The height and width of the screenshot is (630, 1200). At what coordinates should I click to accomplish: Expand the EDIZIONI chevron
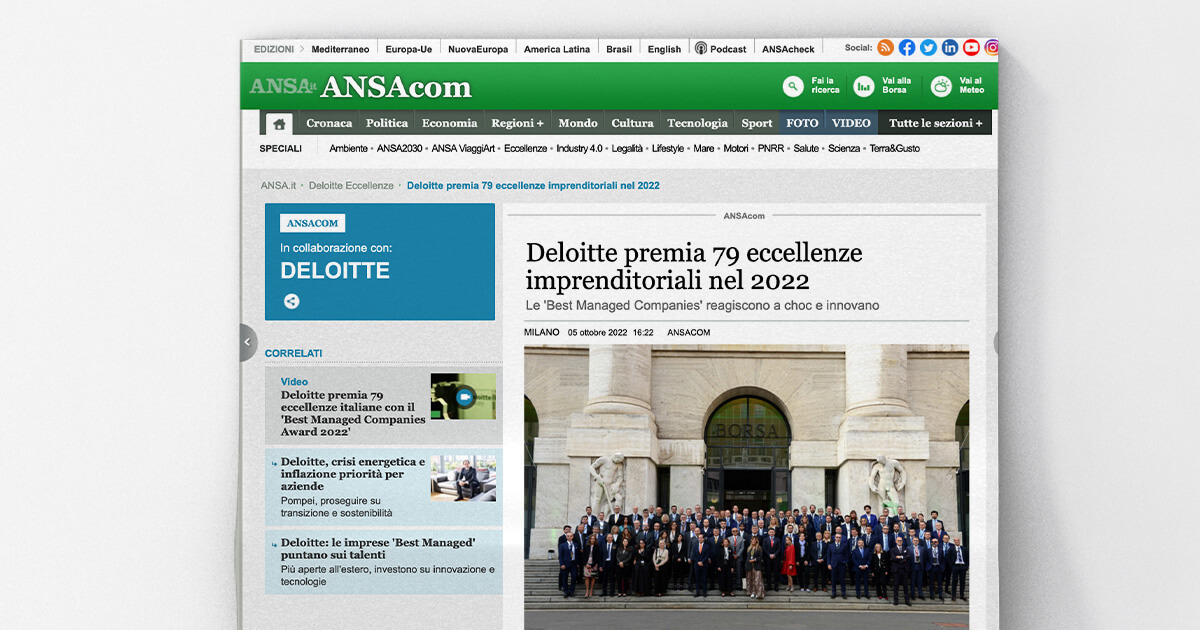pos(301,49)
